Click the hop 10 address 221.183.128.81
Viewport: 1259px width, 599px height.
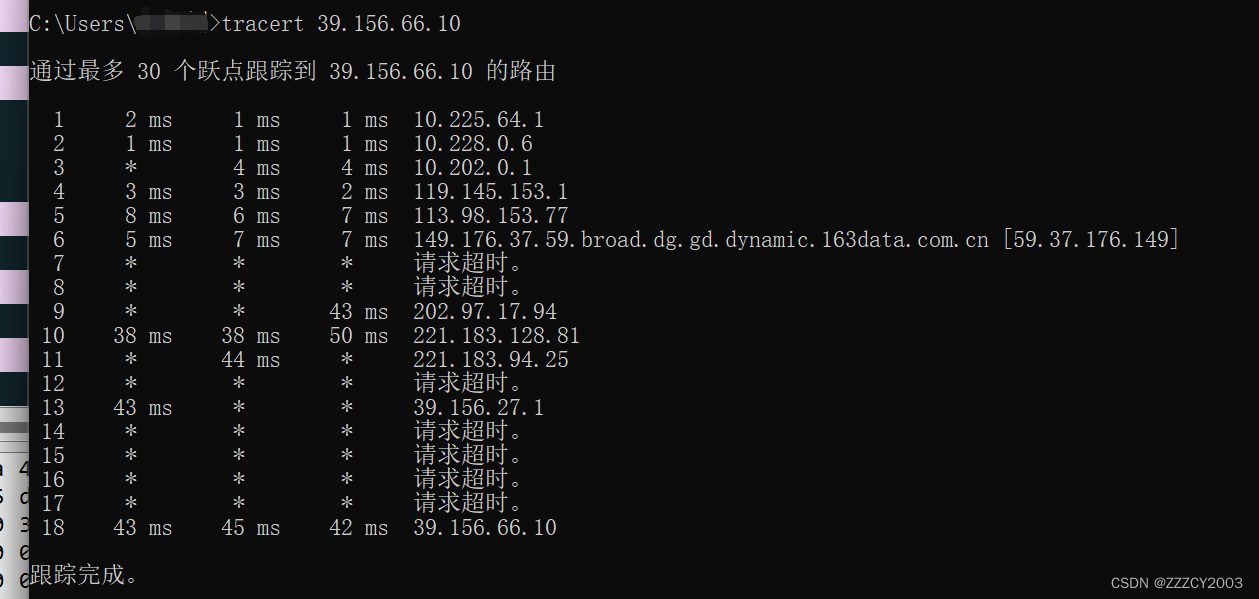[x=496, y=336]
